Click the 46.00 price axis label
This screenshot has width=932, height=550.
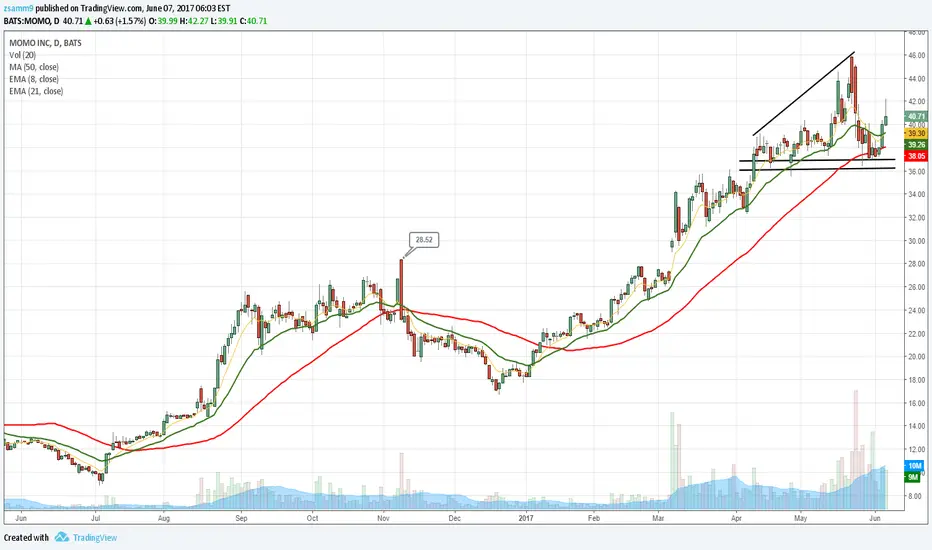[916, 55]
